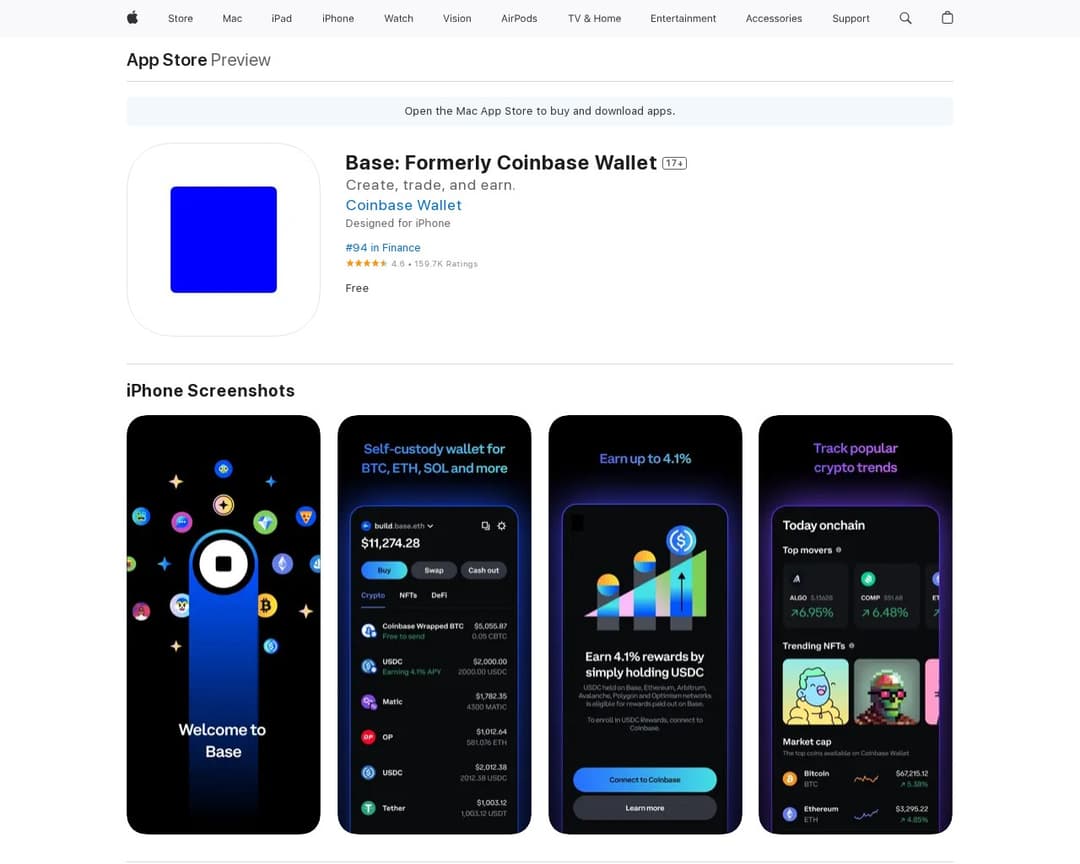The image size is (1080, 864).
Task: Select iPhone in the navigation bar
Action: [338, 19]
